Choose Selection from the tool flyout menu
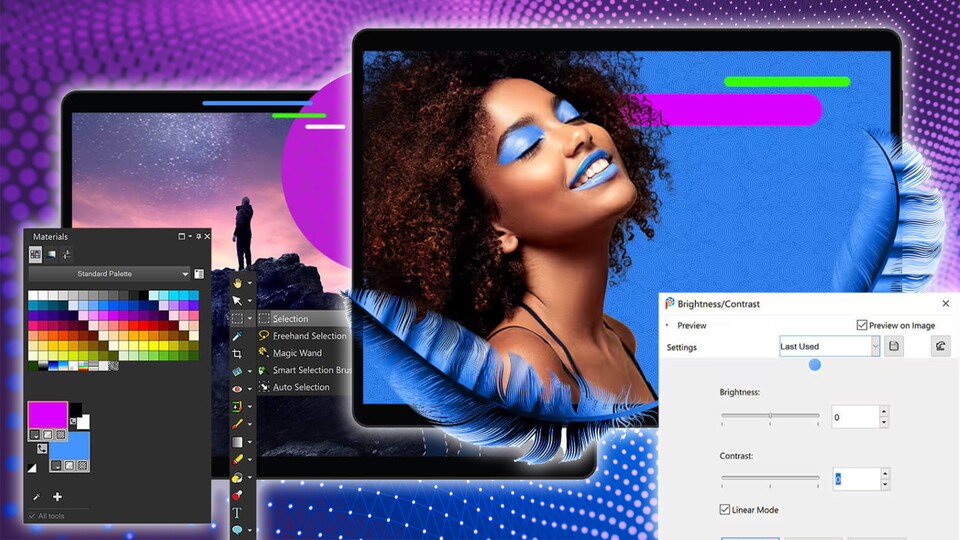Image resolution: width=960 pixels, height=540 pixels. pyautogui.click(x=304, y=318)
